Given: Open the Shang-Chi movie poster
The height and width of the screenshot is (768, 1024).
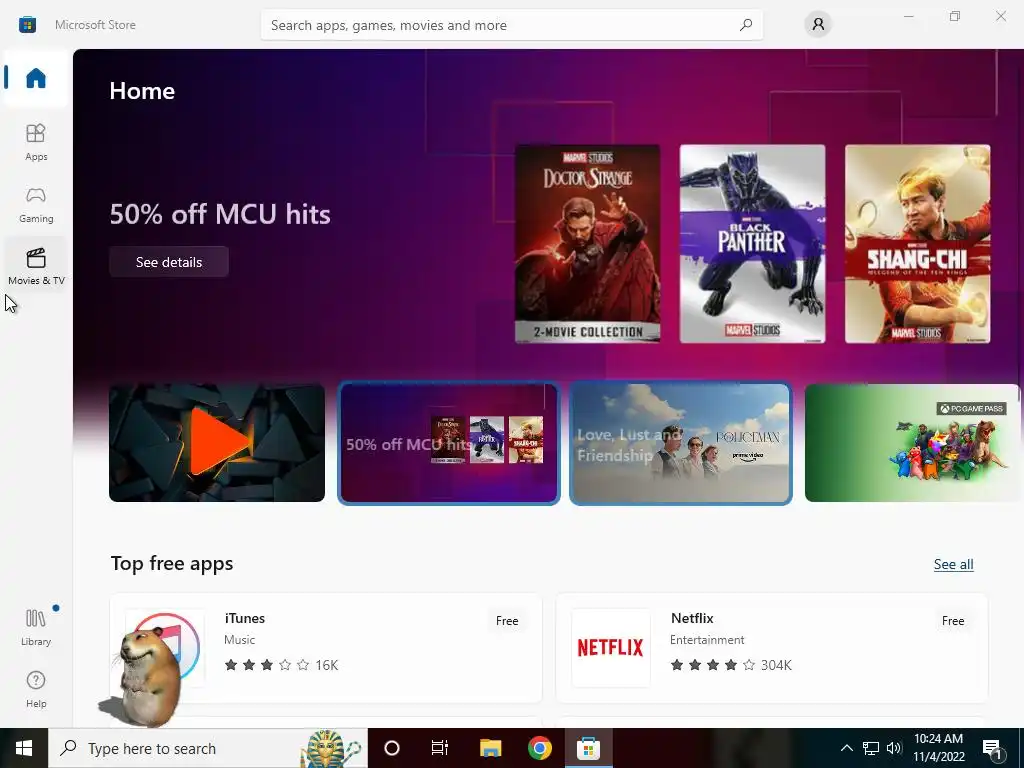Looking at the screenshot, I should pyautogui.click(x=918, y=244).
